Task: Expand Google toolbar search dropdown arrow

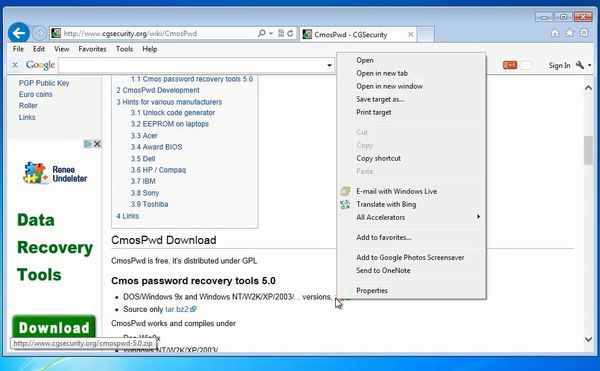Action: point(329,65)
